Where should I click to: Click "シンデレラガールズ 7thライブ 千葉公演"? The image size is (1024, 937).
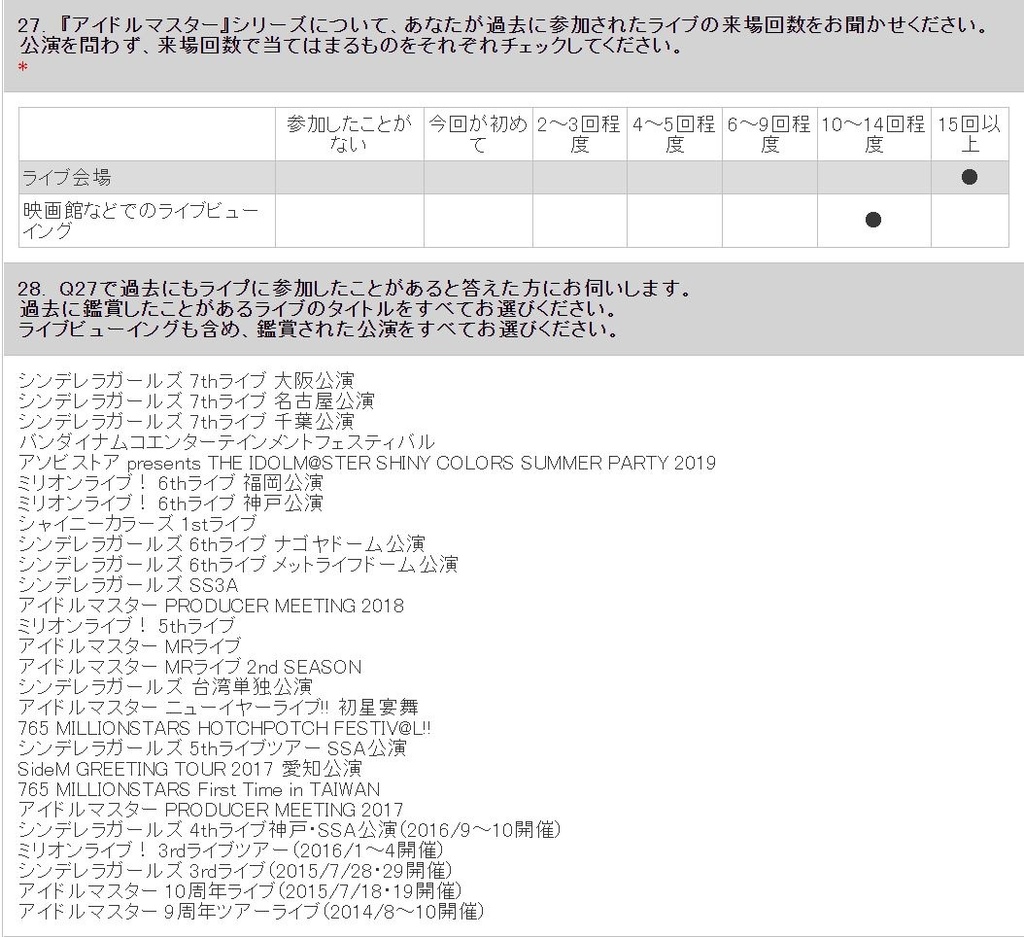point(187,421)
